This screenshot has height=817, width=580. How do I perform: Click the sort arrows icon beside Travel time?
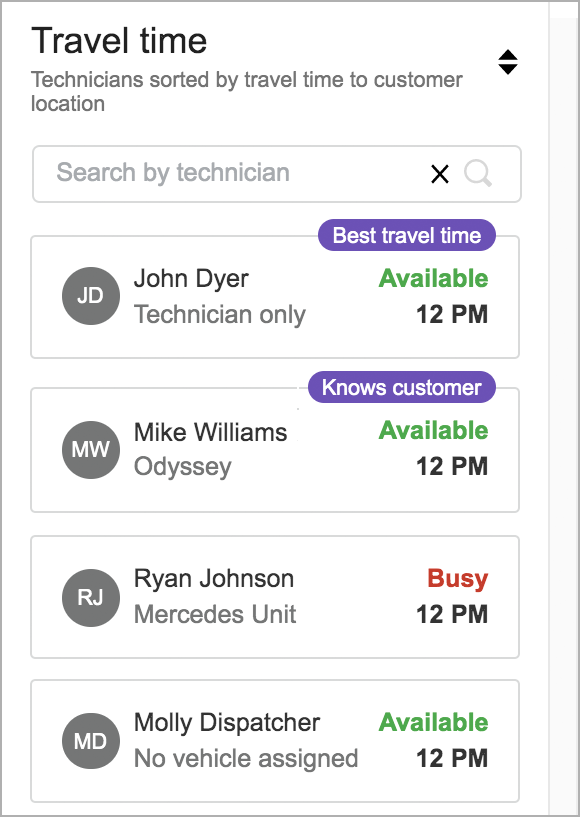(508, 63)
